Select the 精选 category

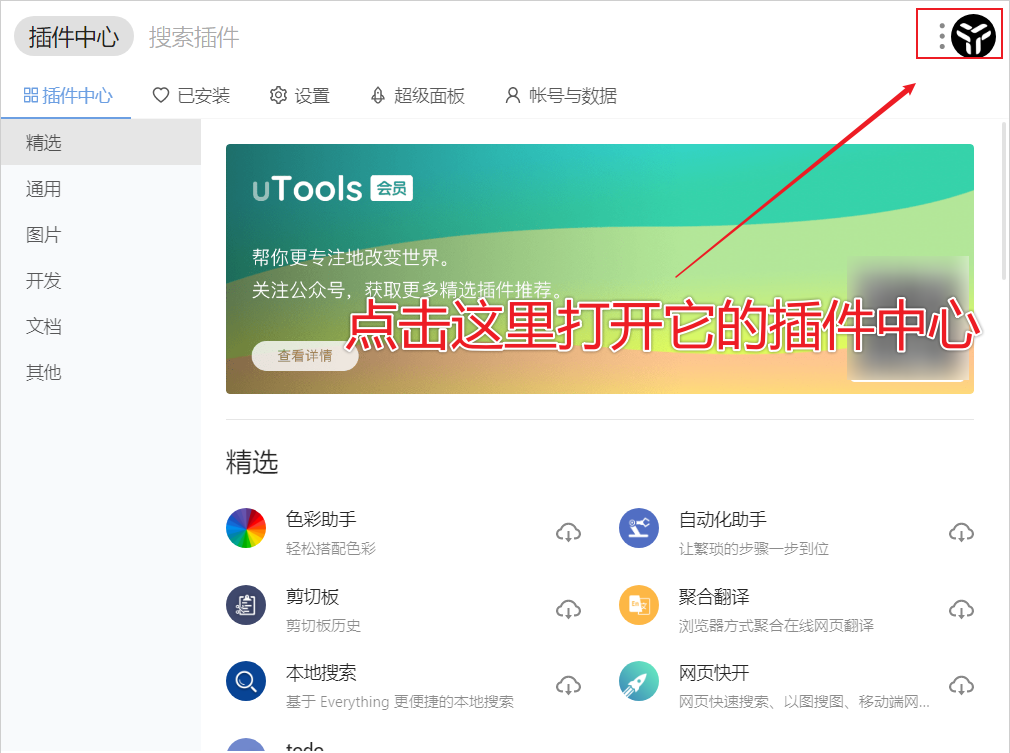point(101,142)
